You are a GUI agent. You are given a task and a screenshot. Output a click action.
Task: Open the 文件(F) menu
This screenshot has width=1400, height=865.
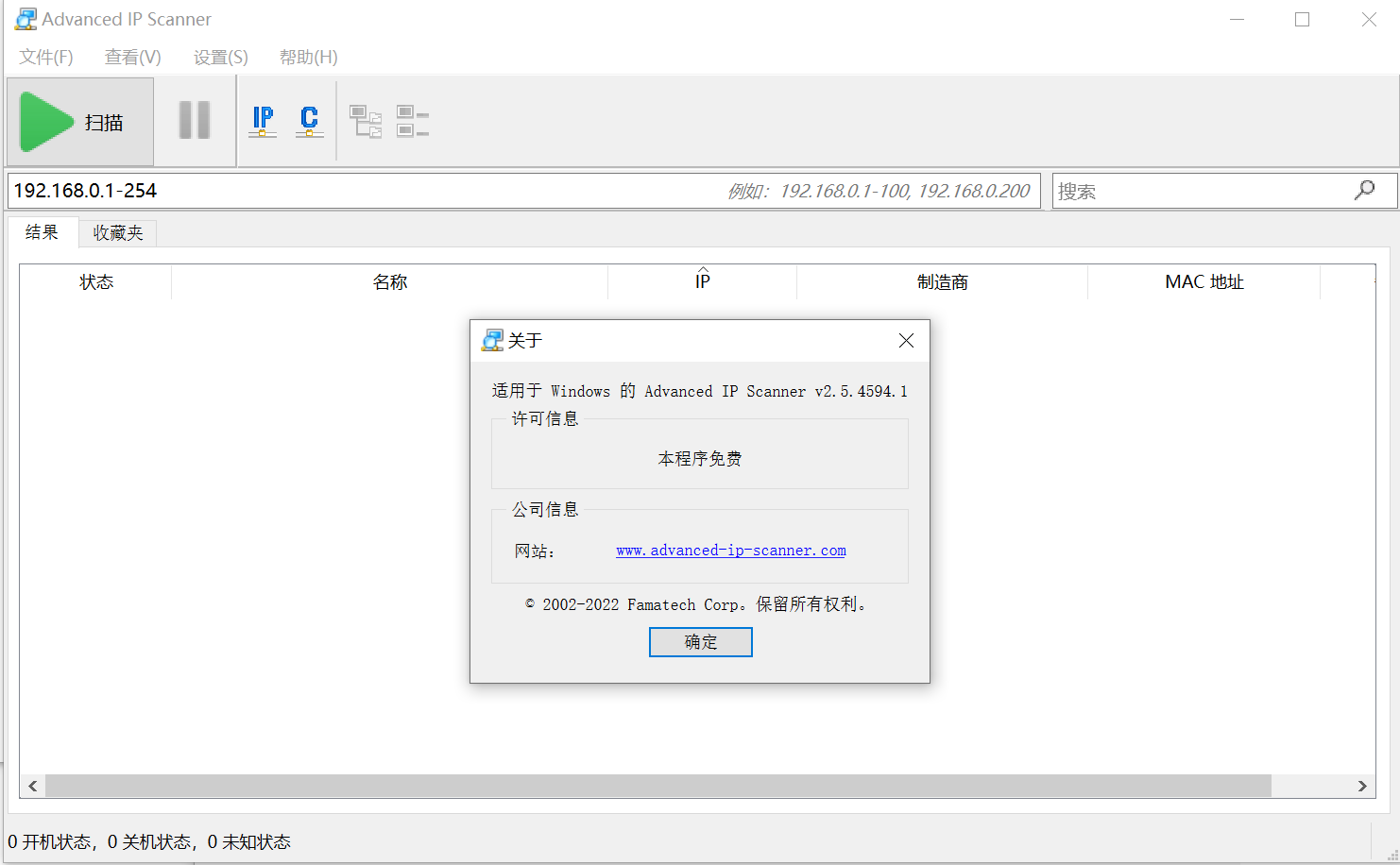[46, 58]
